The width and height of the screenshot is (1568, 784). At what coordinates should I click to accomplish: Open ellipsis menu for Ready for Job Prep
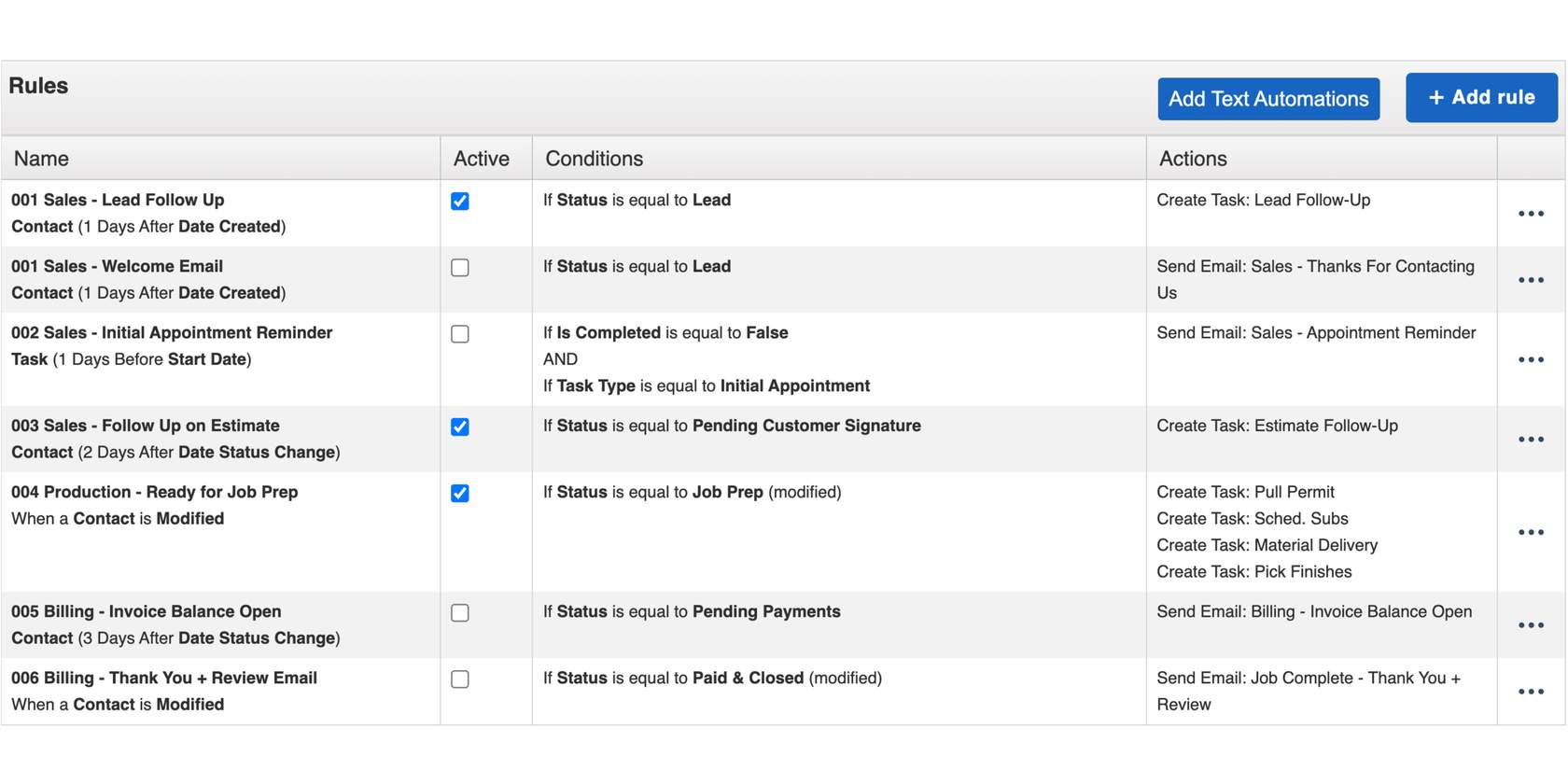click(x=1531, y=532)
